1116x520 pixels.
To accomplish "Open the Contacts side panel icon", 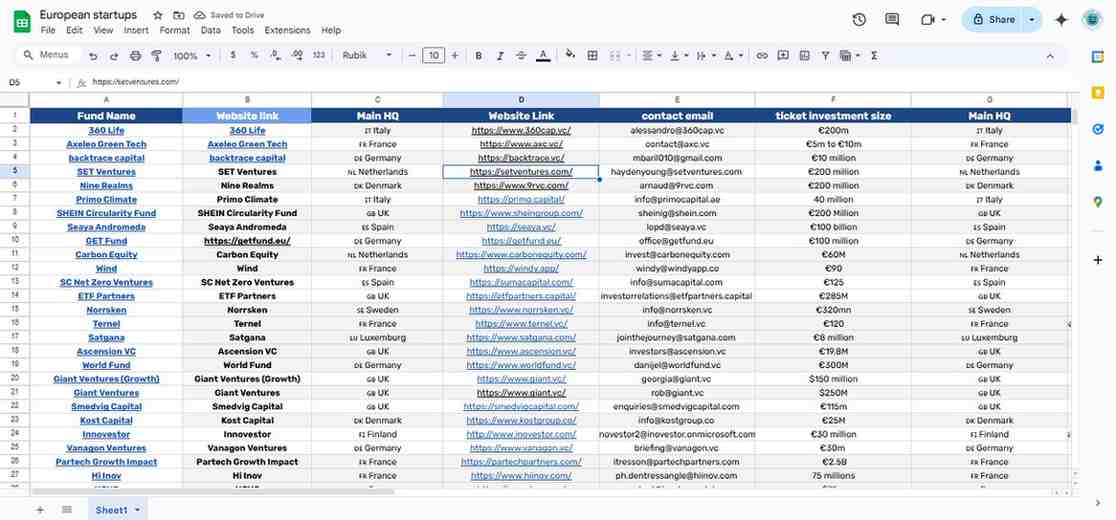I will pos(1097,166).
